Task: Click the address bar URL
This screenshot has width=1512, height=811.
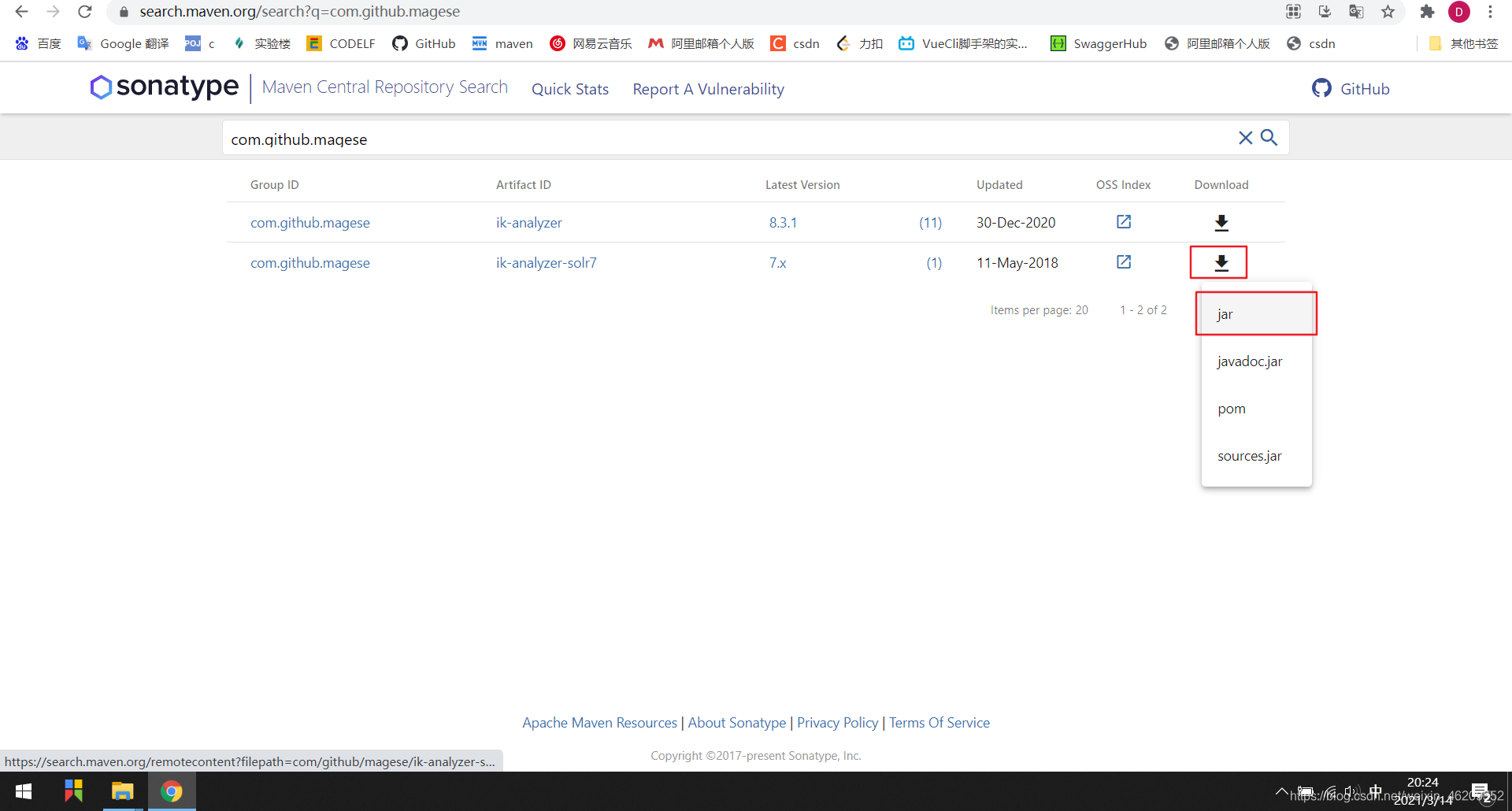Action: [x=299, y=12]
